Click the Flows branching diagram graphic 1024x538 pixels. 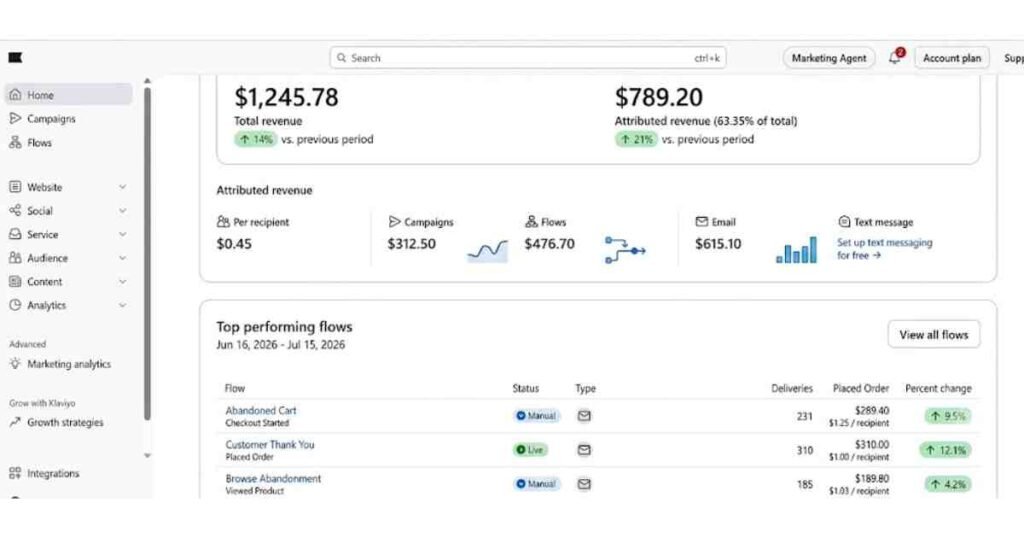pos(625,251)
